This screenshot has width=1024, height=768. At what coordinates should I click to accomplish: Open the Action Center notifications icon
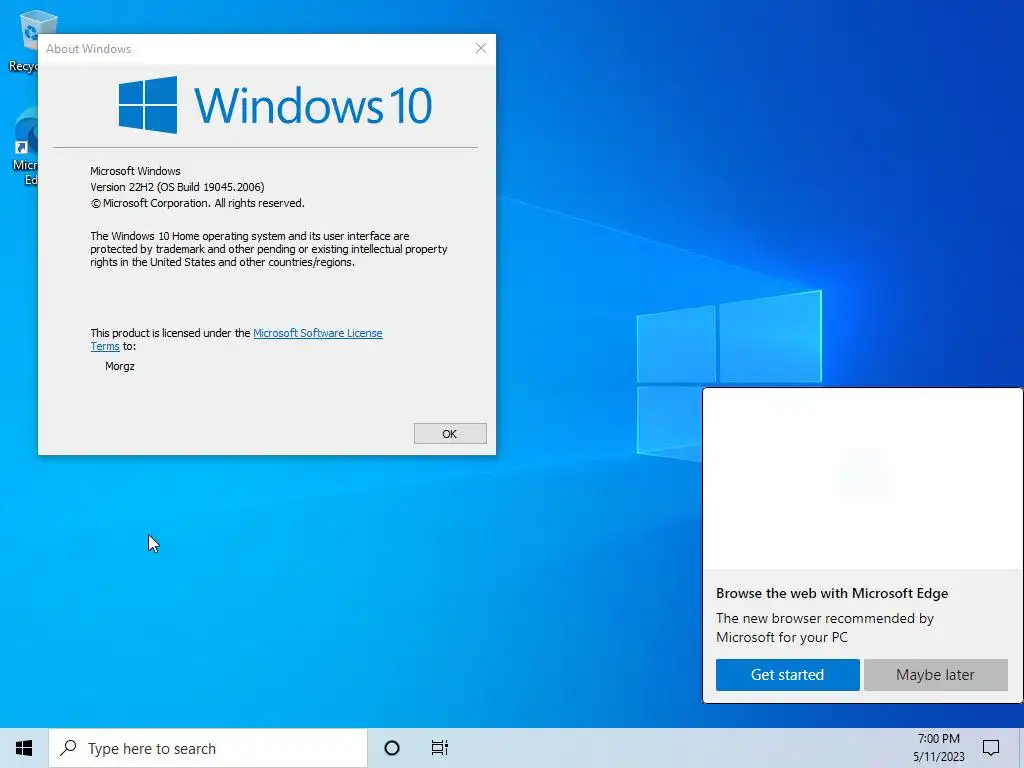(991, 748)
